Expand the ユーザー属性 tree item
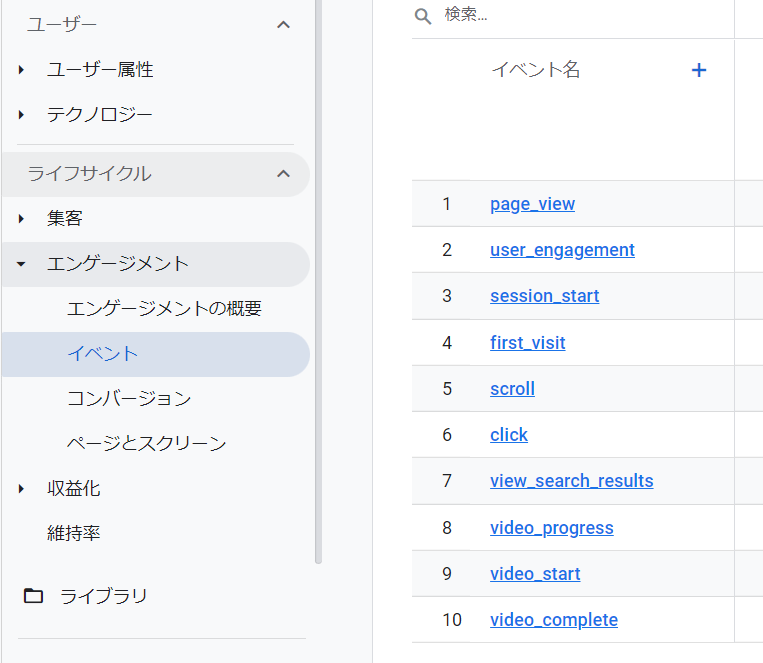This screenshot has width=763, height=663. pos(21,70)
